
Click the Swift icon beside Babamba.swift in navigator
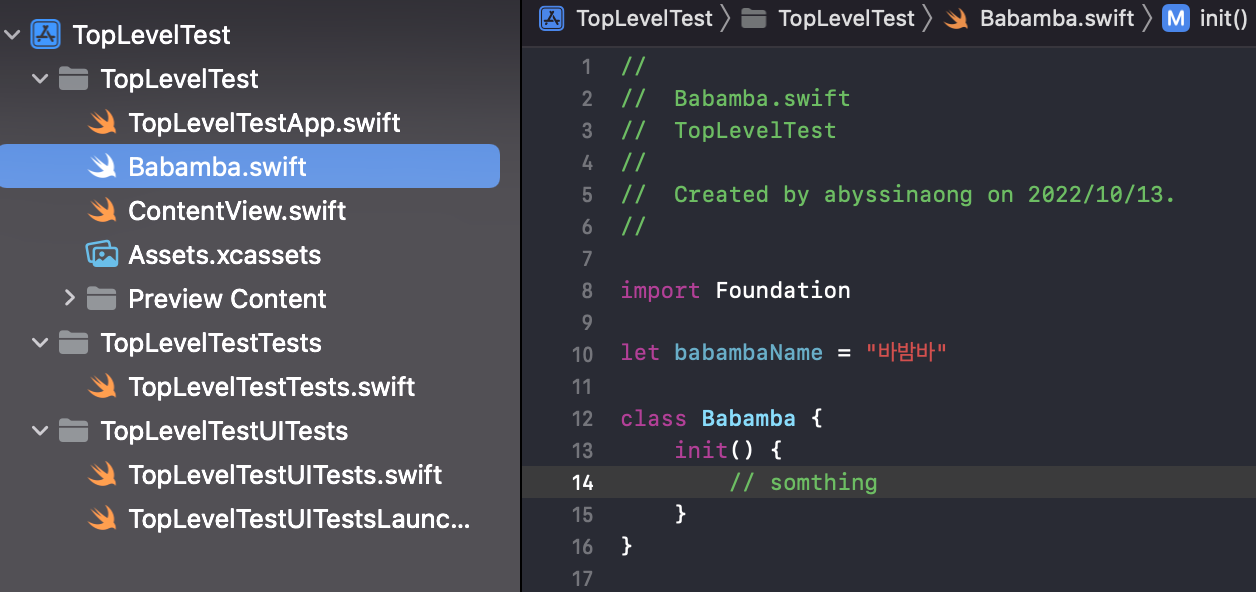click(x=102, y=167)
